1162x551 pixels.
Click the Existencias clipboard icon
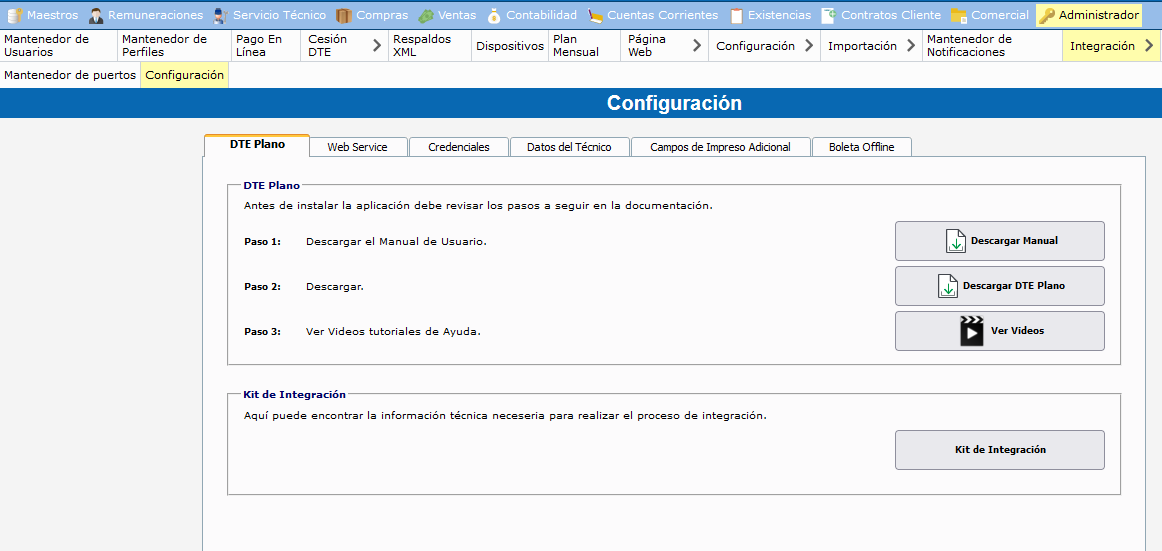click(x=737, y=15)
